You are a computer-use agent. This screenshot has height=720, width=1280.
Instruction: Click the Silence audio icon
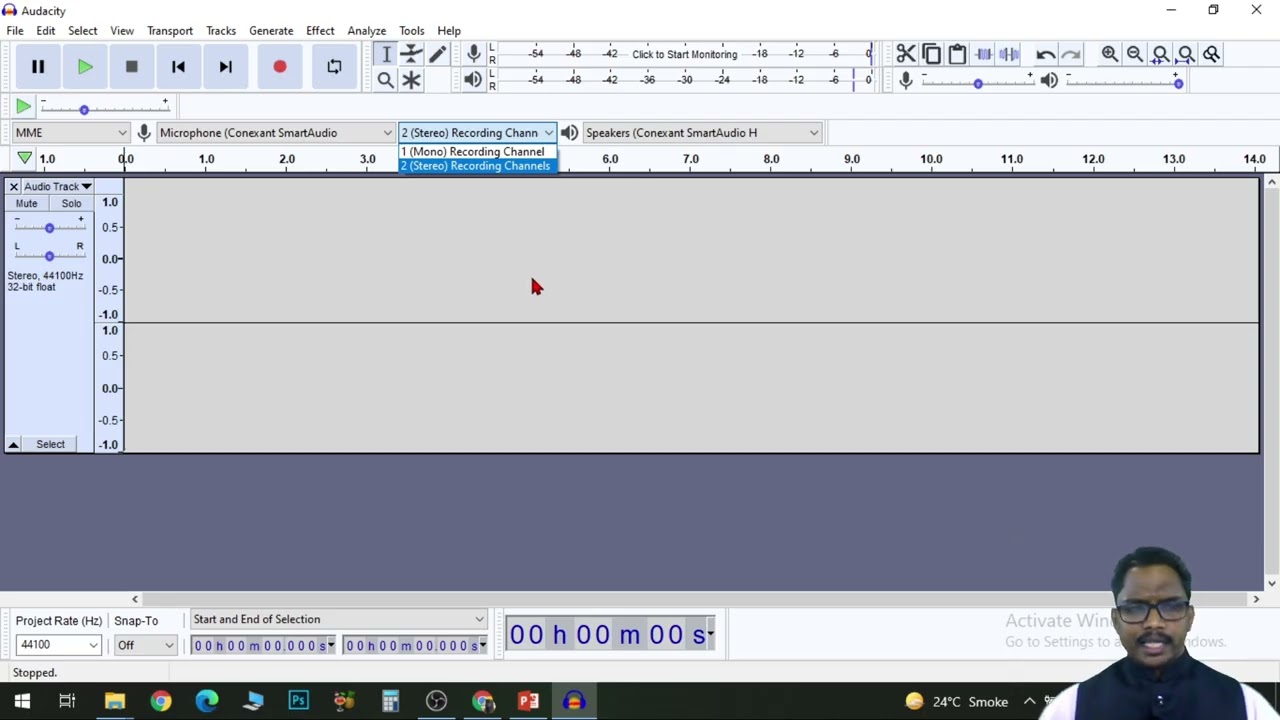click(1009, 54)
